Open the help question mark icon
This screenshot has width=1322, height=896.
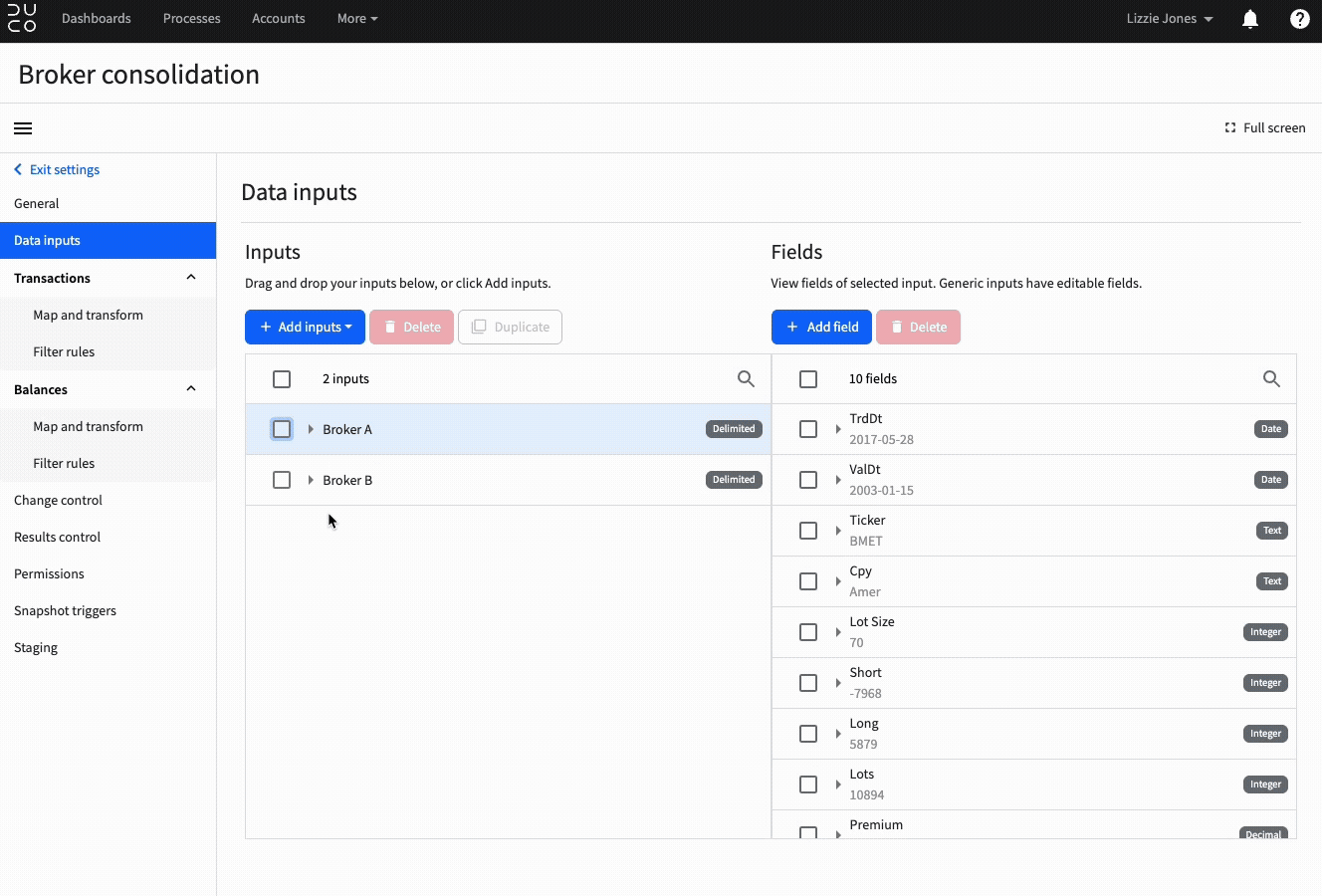coord(1299,19)
